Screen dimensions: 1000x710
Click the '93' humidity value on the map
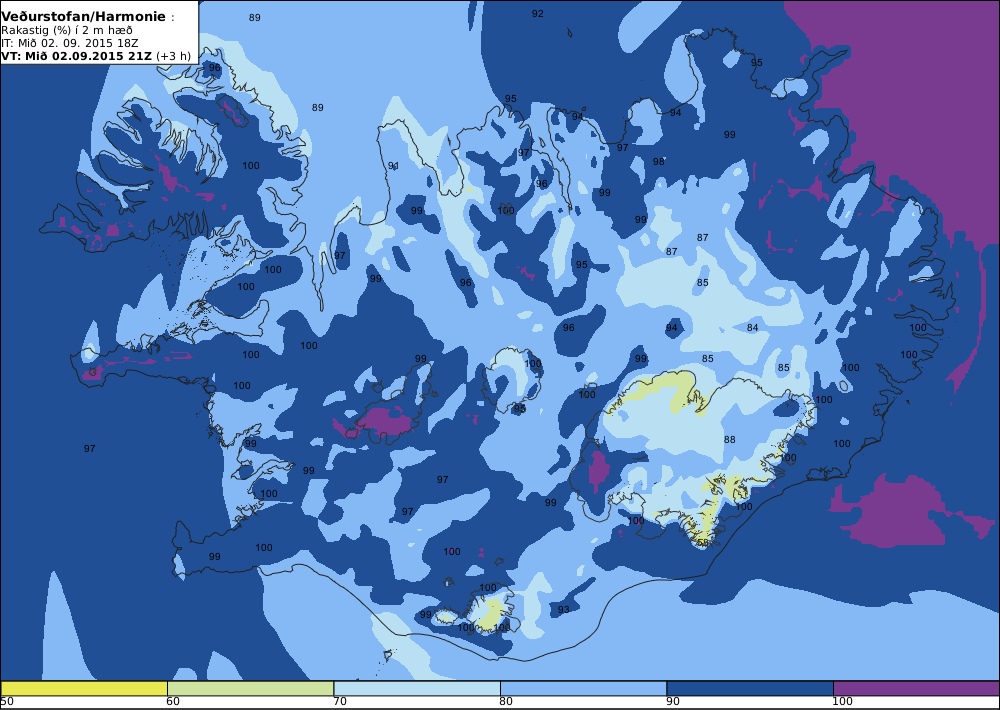coord(564,610)
